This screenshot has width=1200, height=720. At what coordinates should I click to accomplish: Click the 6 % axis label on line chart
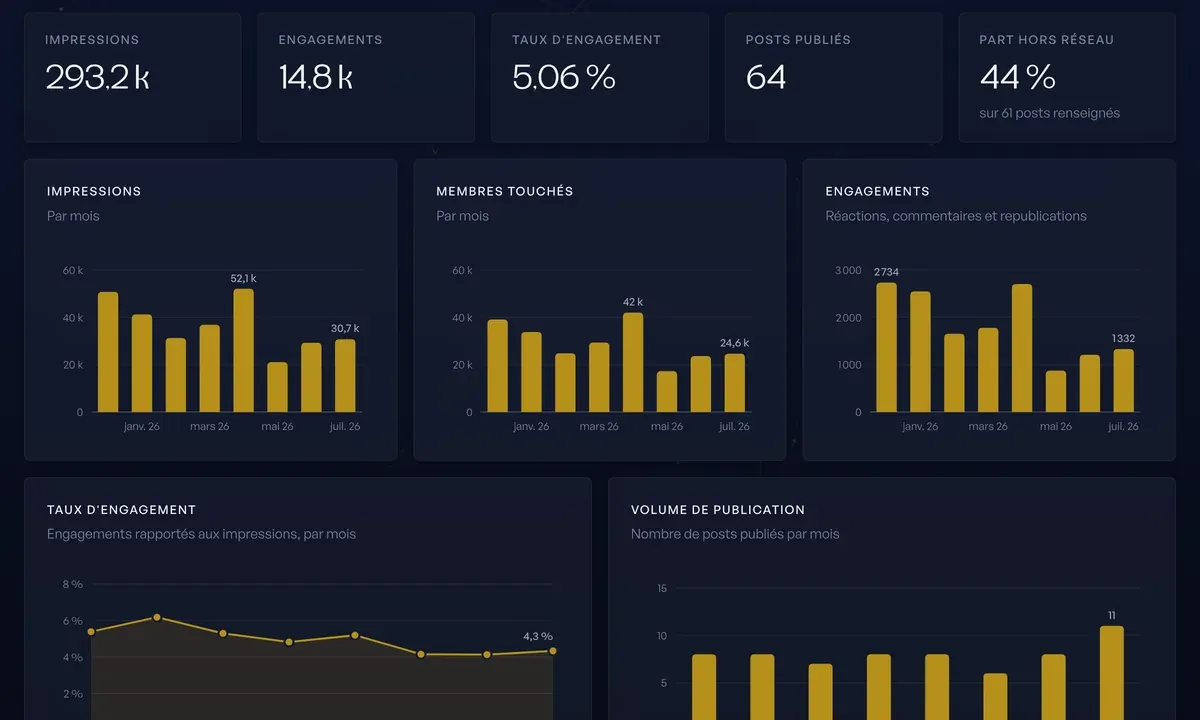click(73, 621)
